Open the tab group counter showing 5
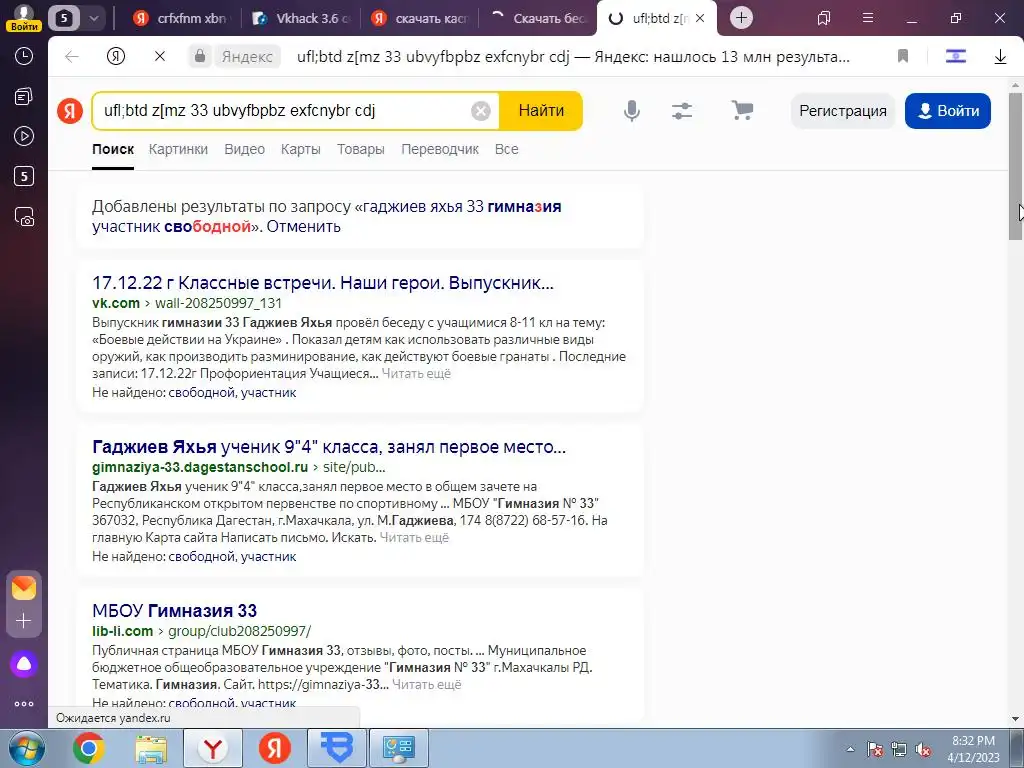 [64, 18]
